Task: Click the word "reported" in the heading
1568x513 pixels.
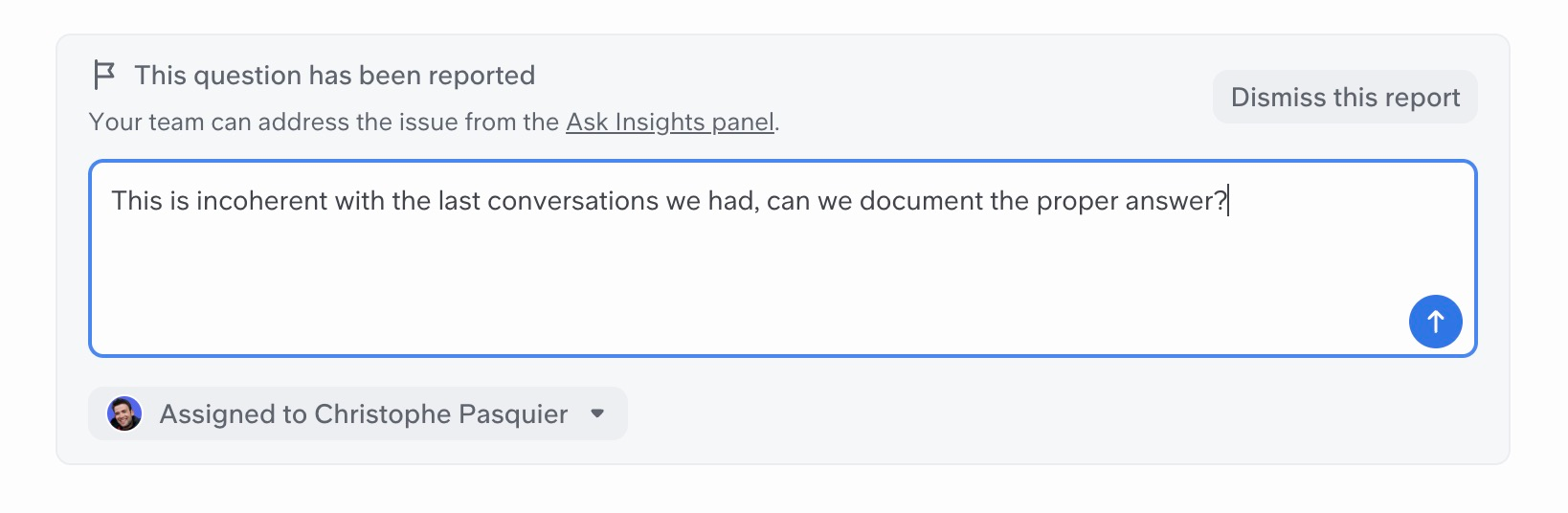Action: pos(481,76)
